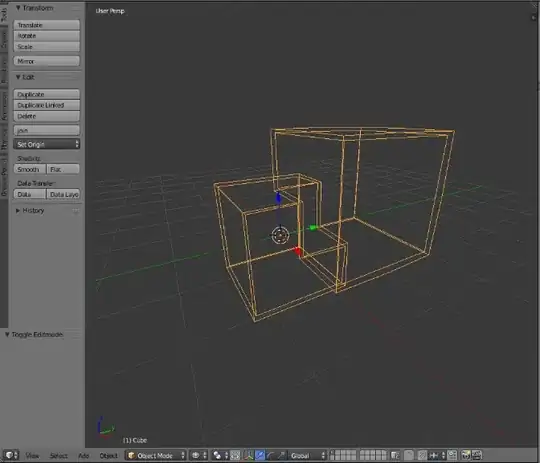
Task: Open the editor type selector icon
Action: [x=10, y=455]
